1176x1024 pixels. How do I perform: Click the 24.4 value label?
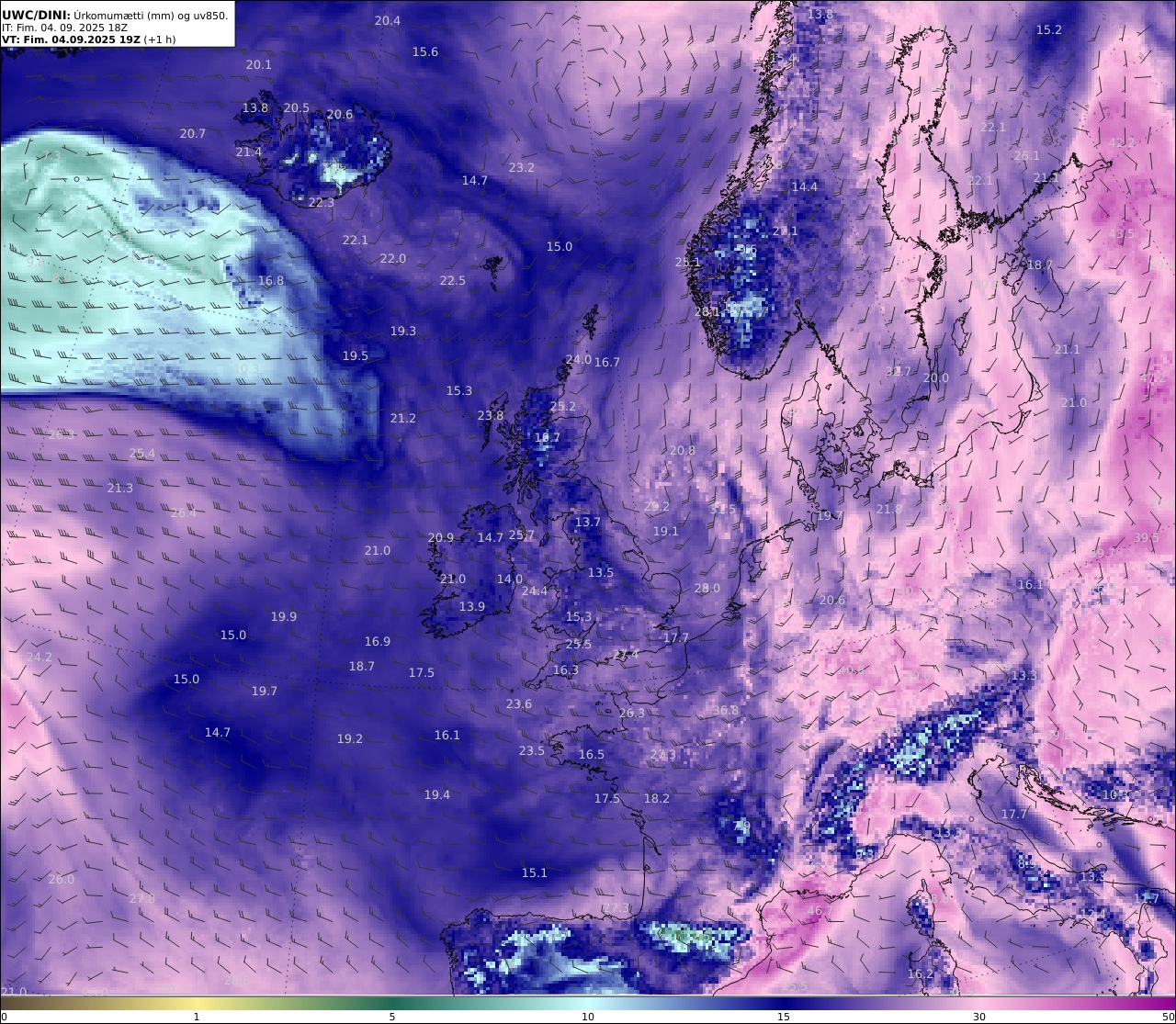tap(535, 591)
